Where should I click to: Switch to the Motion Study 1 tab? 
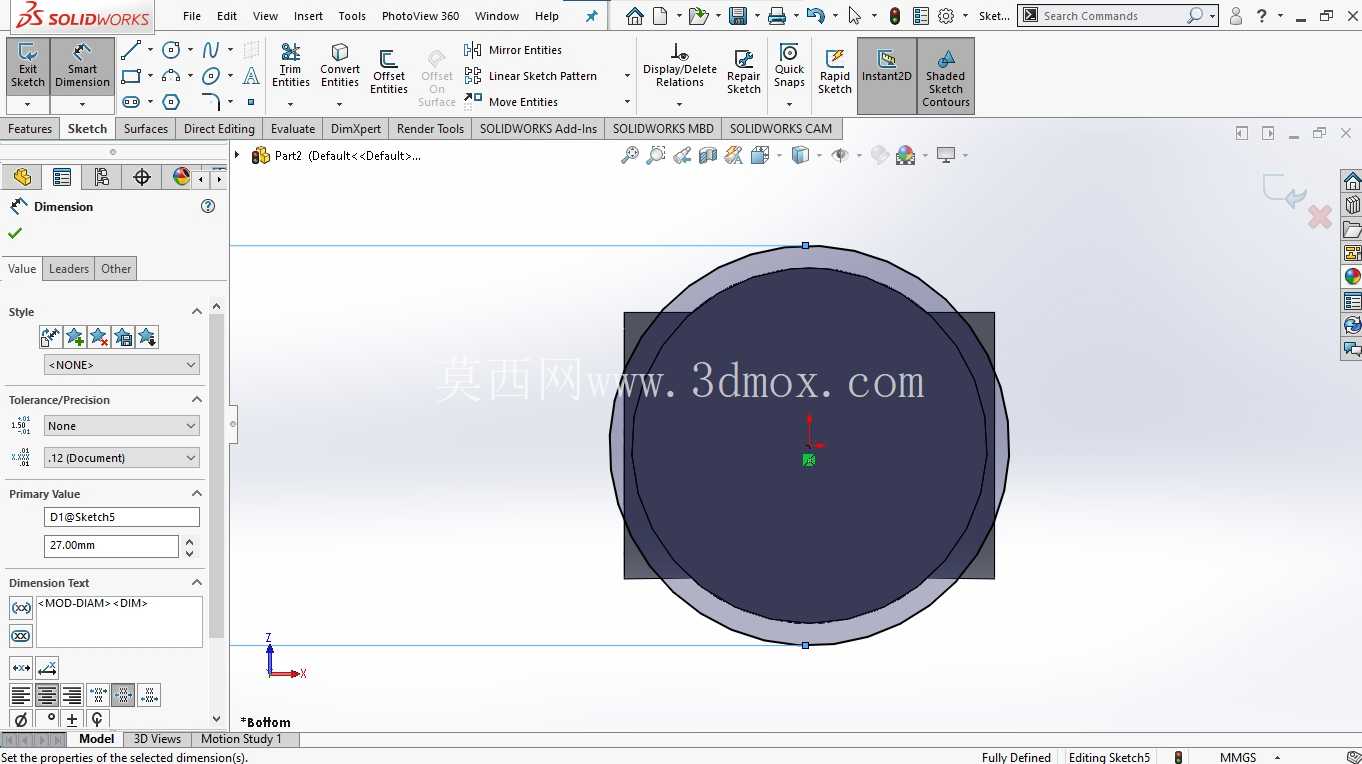pyautogui.click(x=241, y=739)
